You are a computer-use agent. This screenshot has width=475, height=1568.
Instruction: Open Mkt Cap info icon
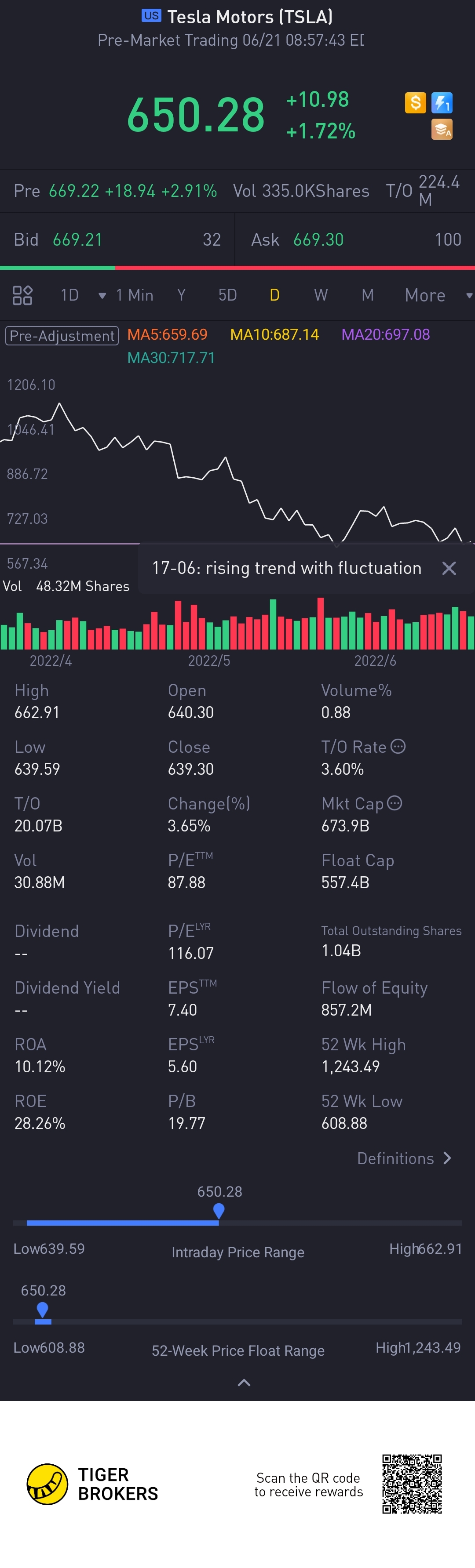pyautogui.click(x=395, y=803)
